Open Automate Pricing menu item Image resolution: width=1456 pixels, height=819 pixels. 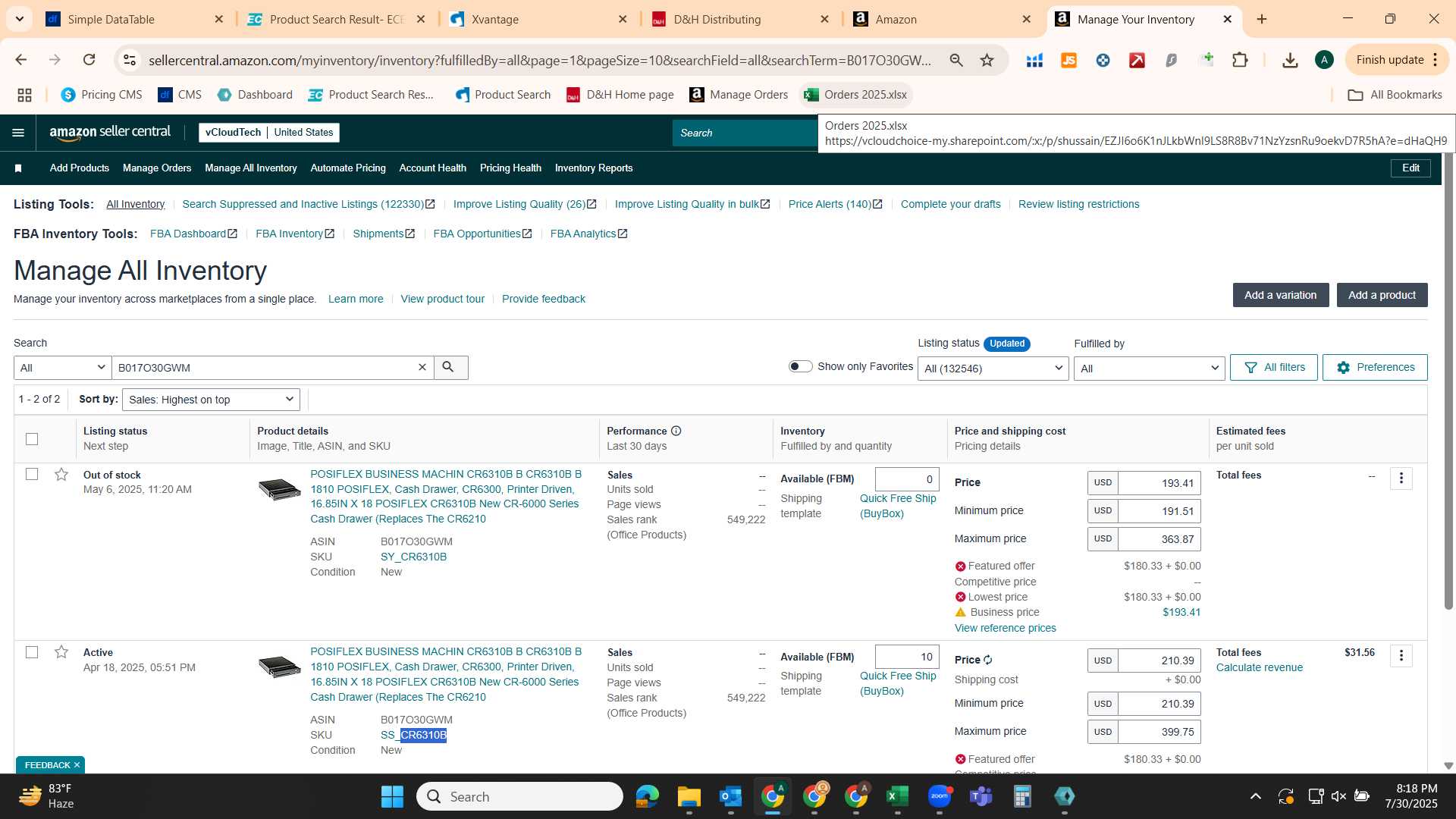[348, 168]
